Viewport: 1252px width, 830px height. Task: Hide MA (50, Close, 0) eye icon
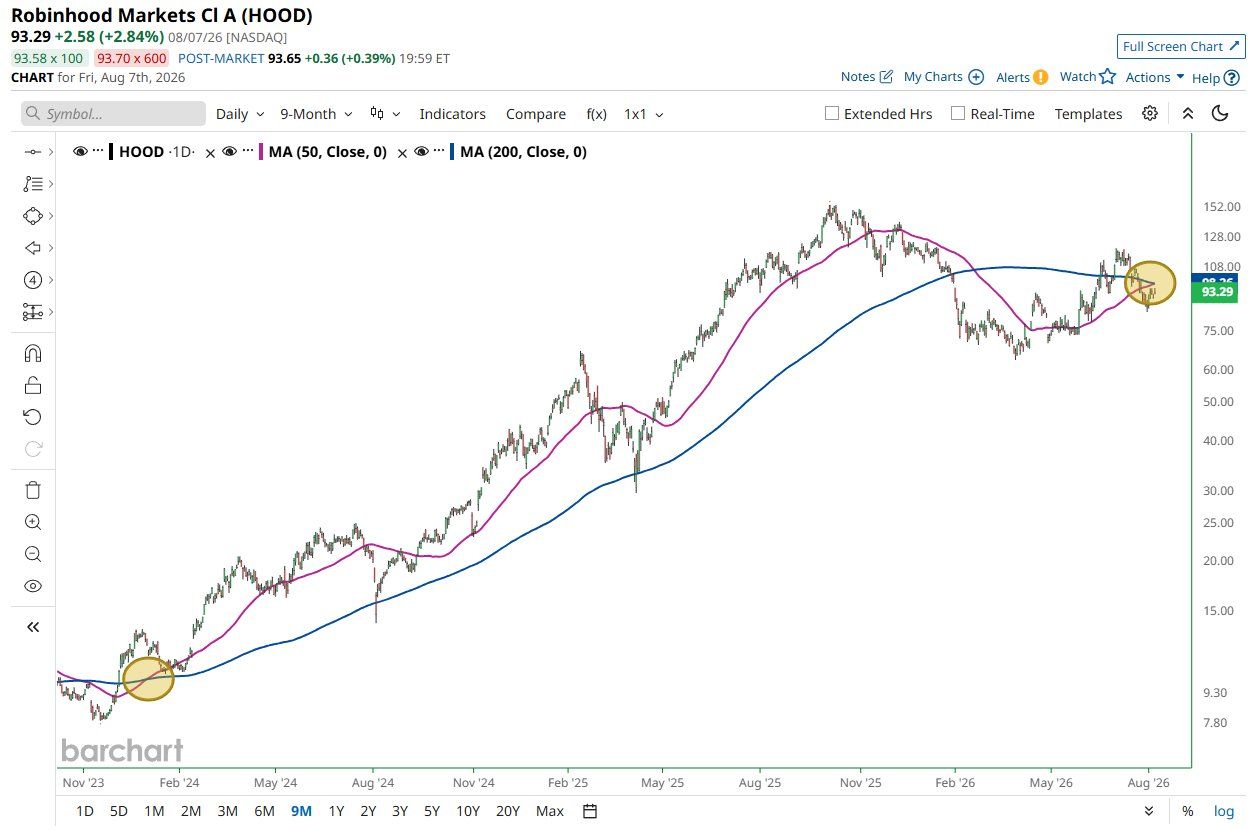pos(229,152)
